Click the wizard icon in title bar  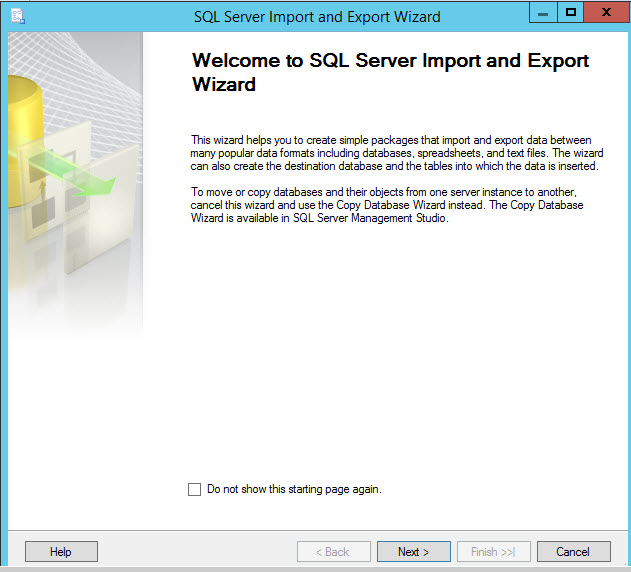tap(18, 17)
